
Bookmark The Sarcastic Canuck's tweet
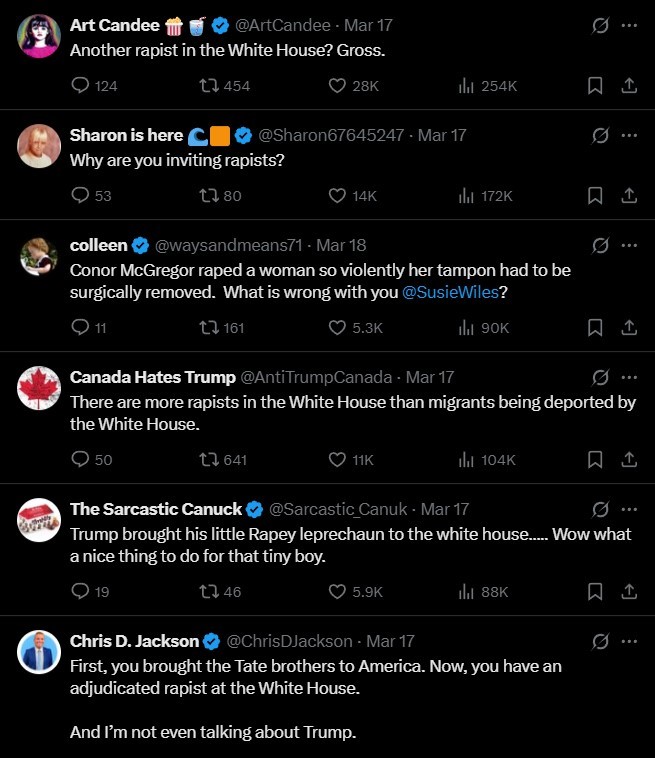pos(595,592)
